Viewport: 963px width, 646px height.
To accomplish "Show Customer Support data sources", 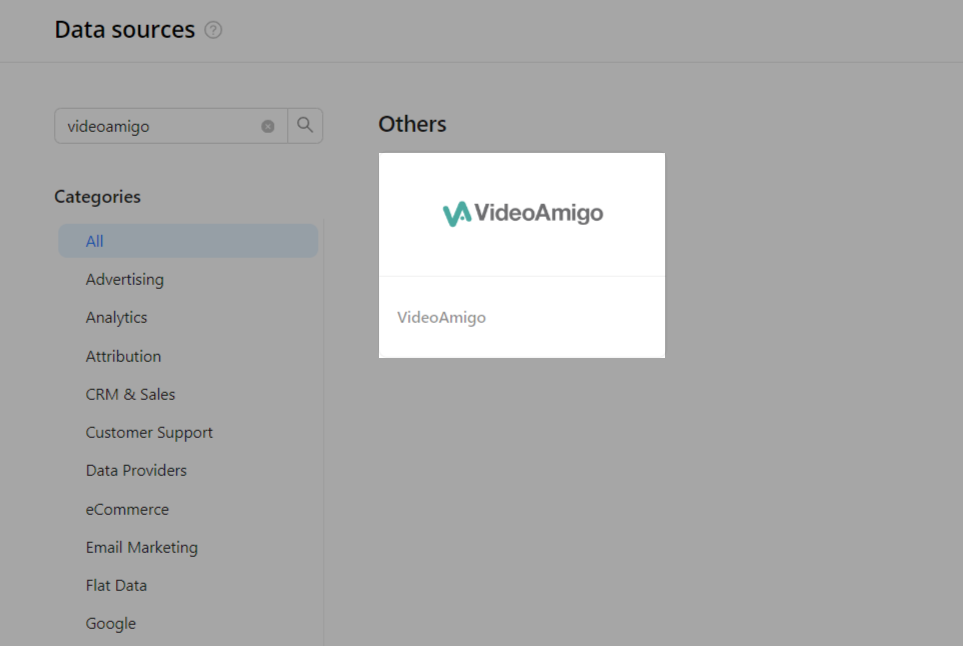I will click(149, 432).
